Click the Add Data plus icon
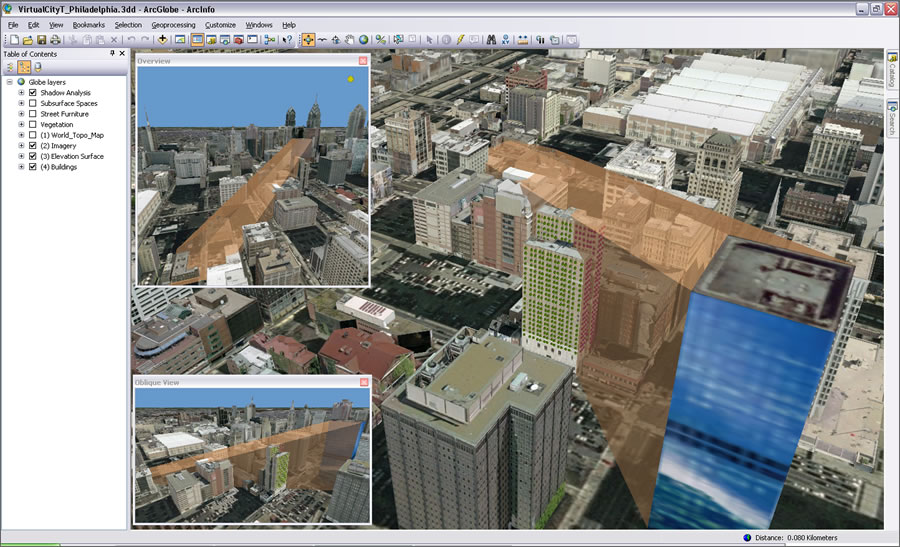Viewport: 900px width, 547px height. pyautogui.click(x=162, y=40)
